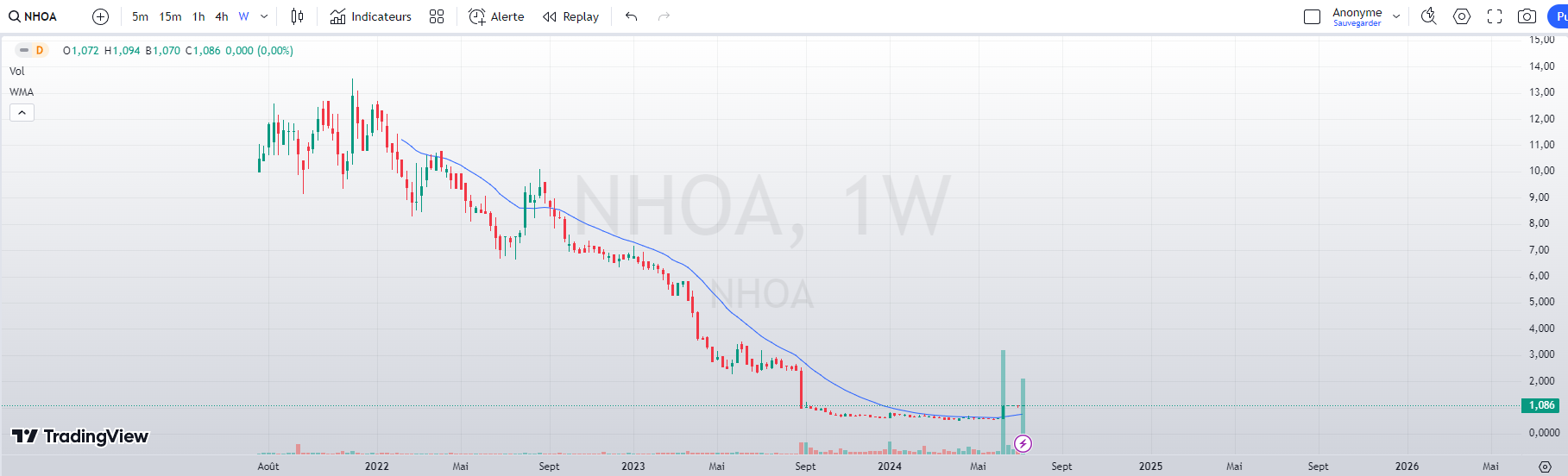This screenshot has width=1568, height=476.
Task: Undo the last chart action
Action: 632,16
